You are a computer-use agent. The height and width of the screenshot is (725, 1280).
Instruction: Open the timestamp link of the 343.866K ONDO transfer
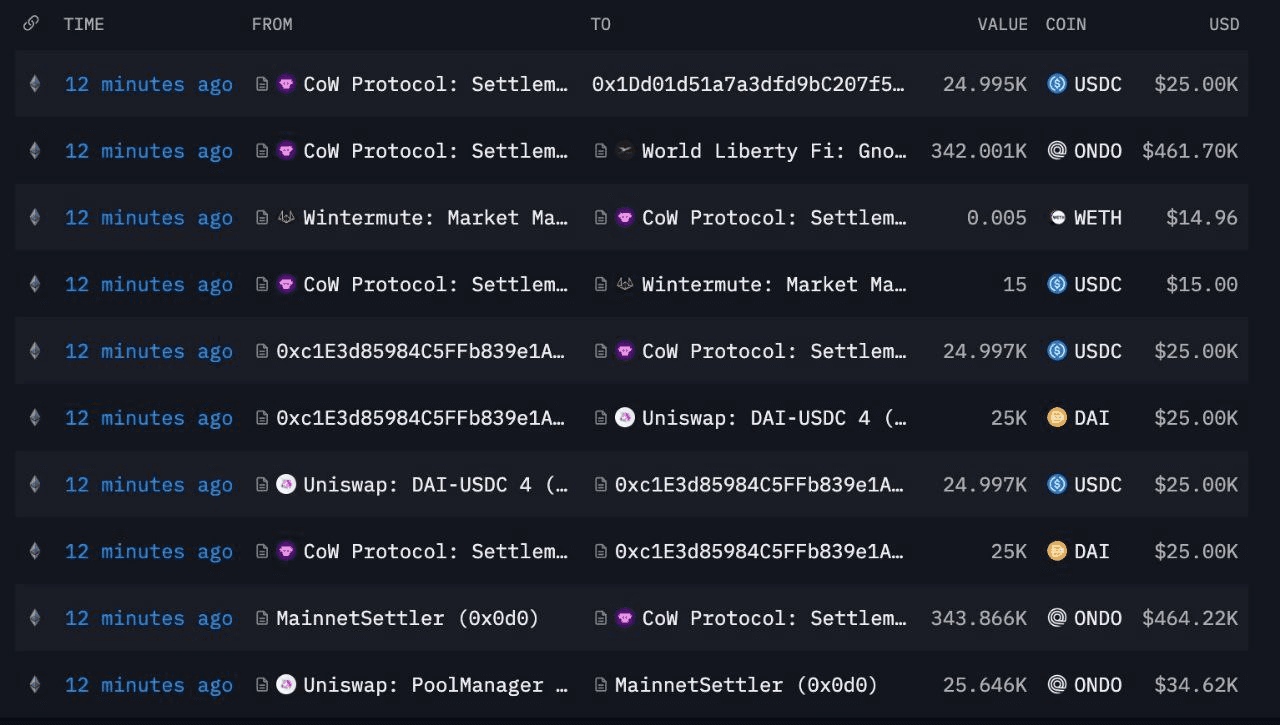point(149,618)
